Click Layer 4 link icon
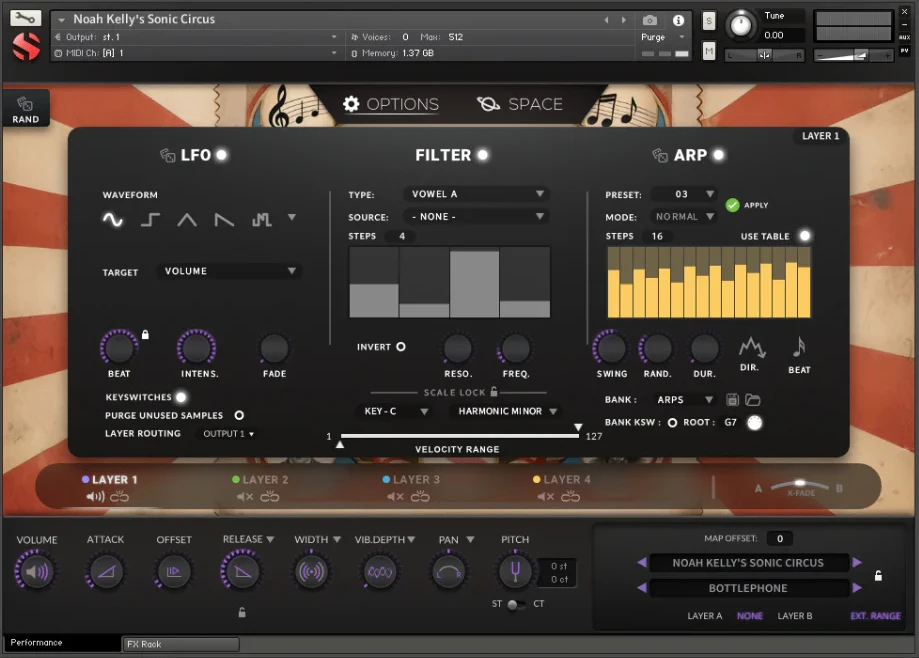Screen dimensions: 919x658 coord(570,497)
